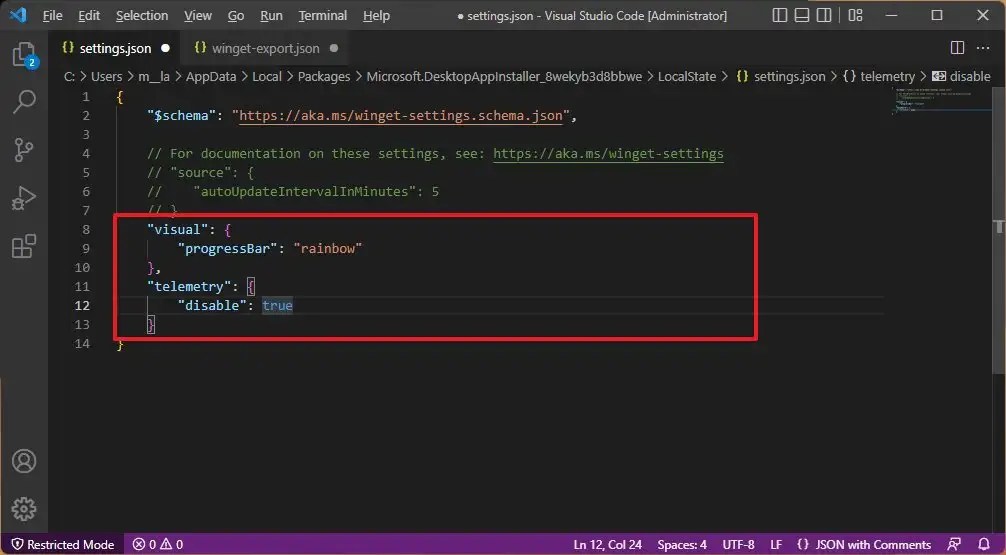
Task: Click the m_la breadcrumb segment
Action: pos(154,76)
